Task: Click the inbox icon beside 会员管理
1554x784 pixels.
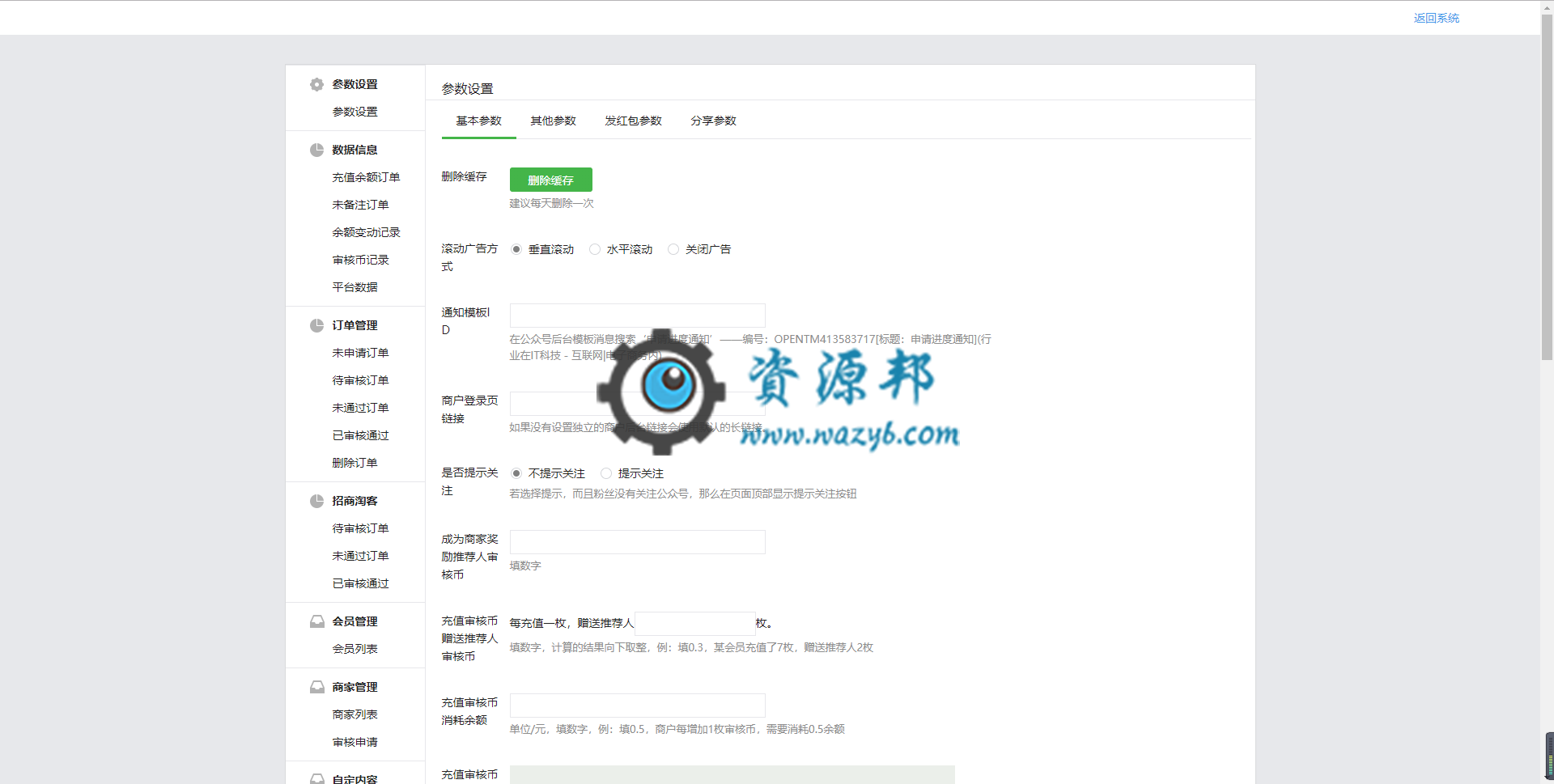Action: (316, 621)
